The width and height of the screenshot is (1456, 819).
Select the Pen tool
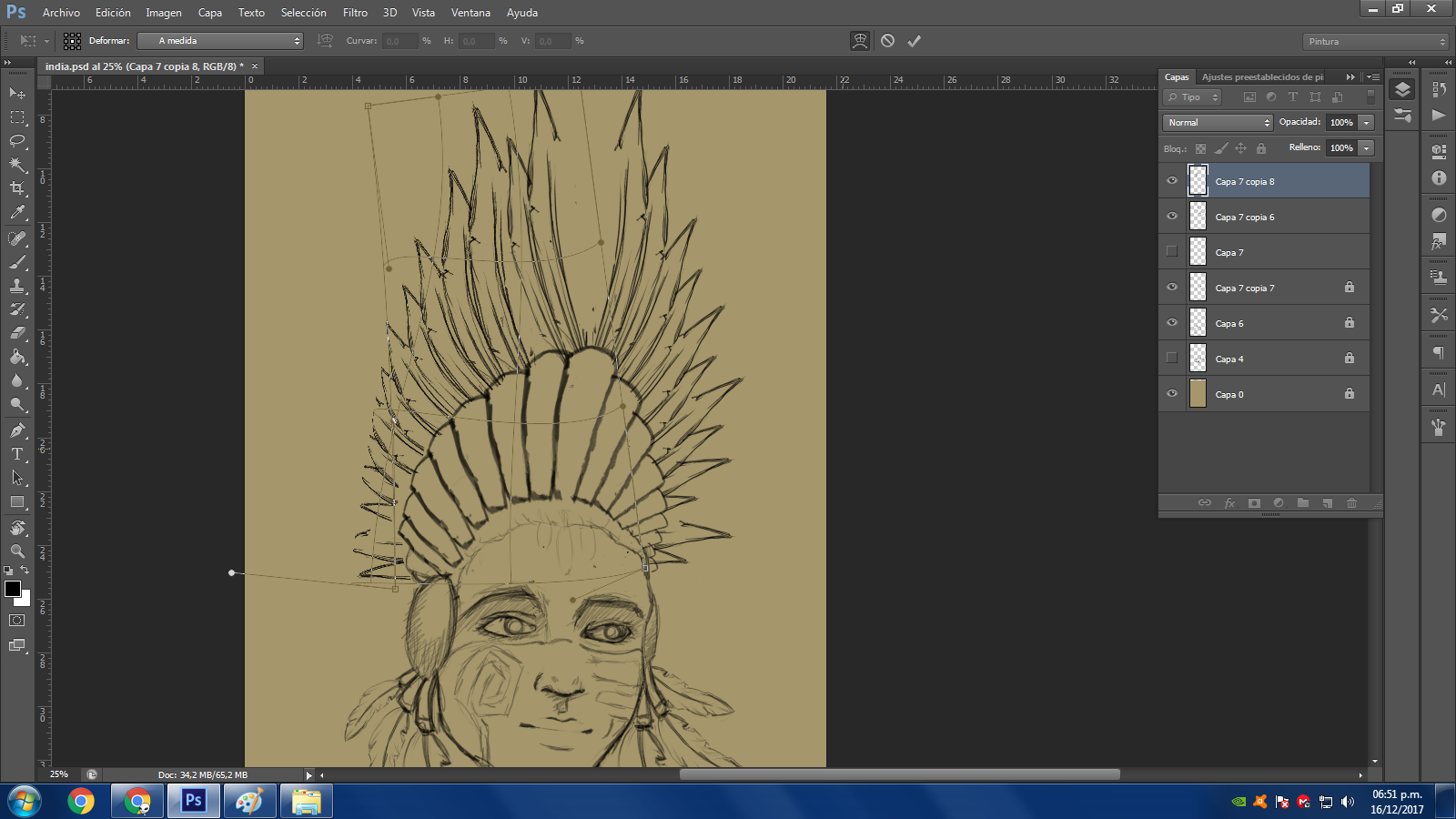[17, 430]
